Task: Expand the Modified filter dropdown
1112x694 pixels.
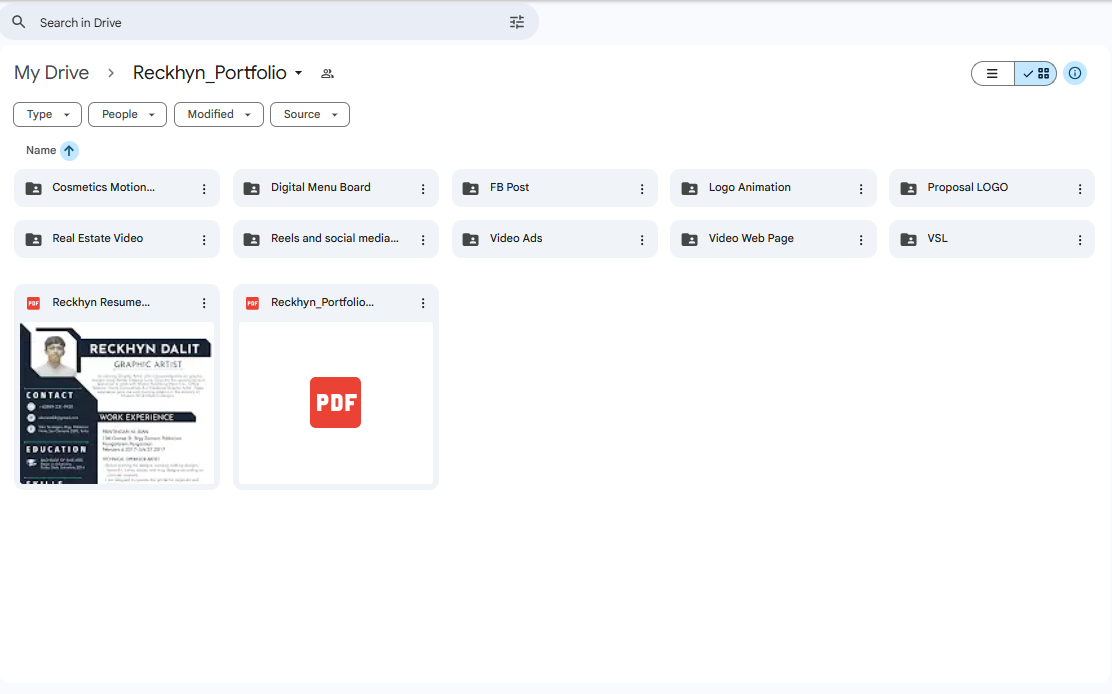Action: tap(218, 114)
